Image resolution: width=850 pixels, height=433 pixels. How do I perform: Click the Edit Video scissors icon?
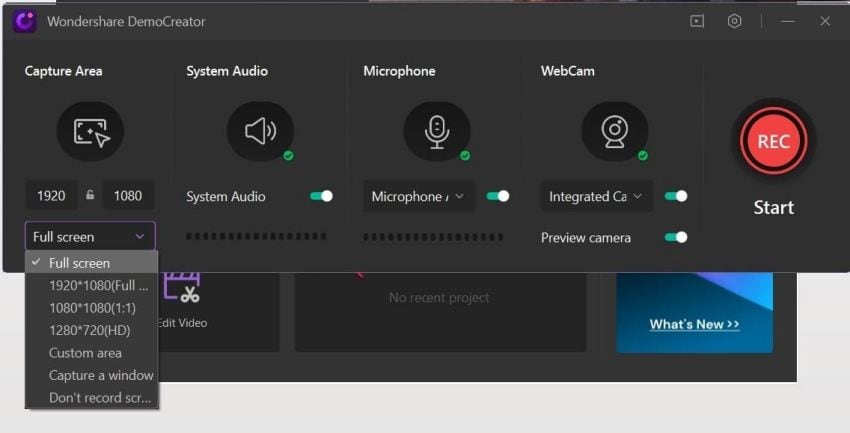tap(182, 287)
